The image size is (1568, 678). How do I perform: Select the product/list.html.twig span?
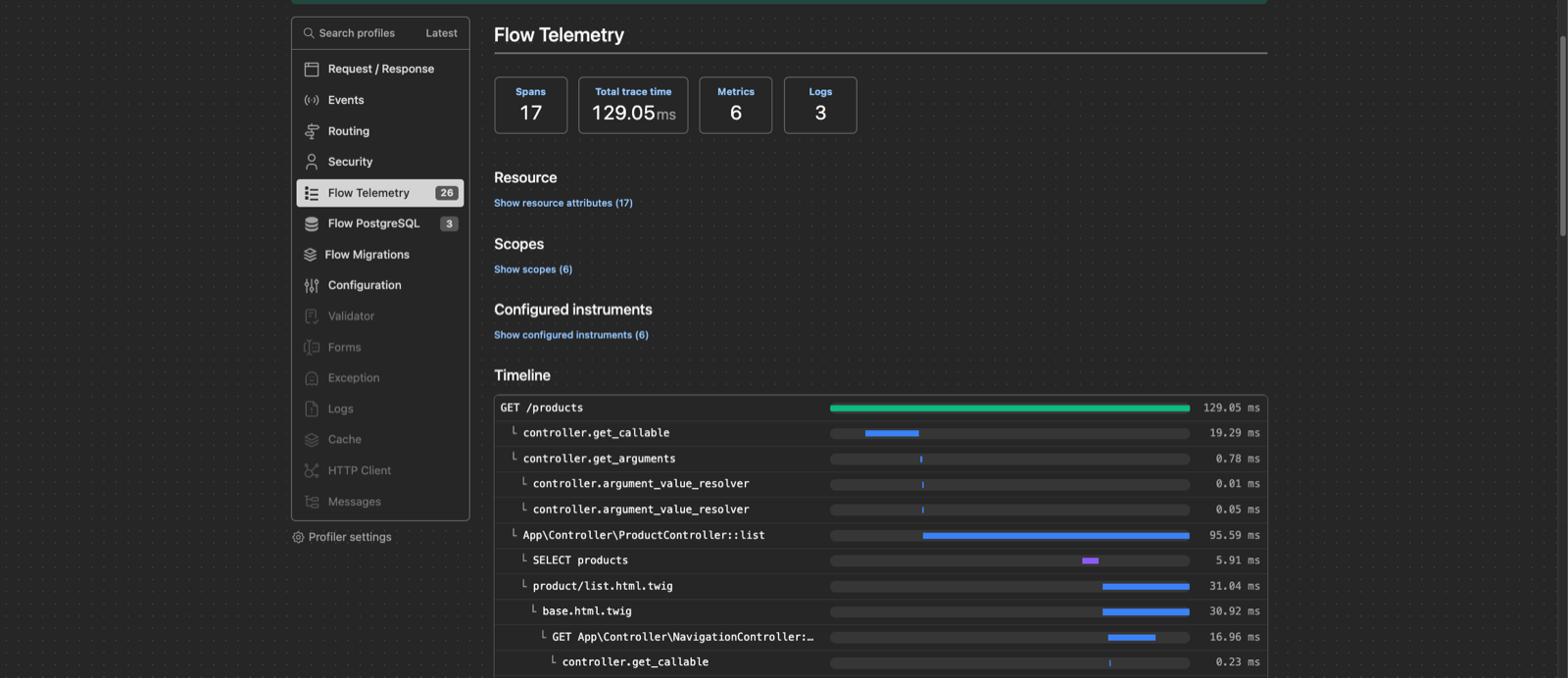881,586
